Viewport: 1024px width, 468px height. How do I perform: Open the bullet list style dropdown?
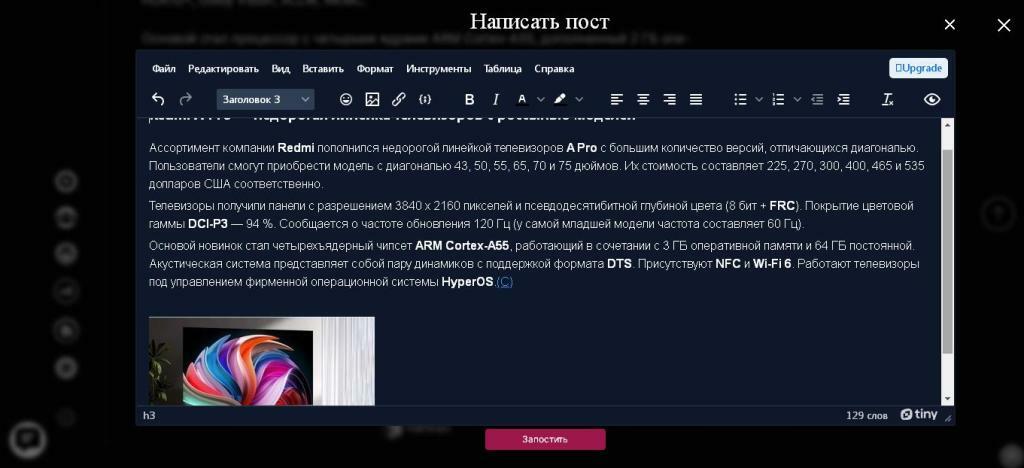[759, 99]
